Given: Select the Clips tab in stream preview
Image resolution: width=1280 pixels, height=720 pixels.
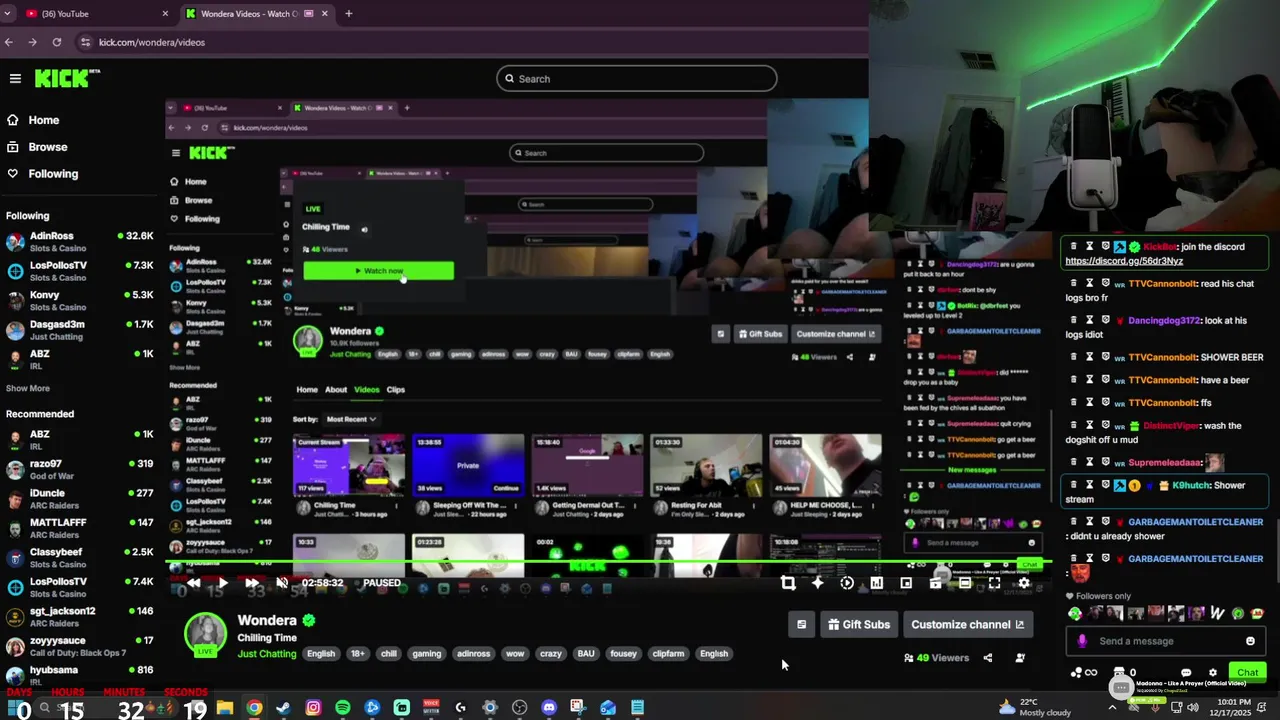Looking at the screenshot, I should click(x=396, y=389).
